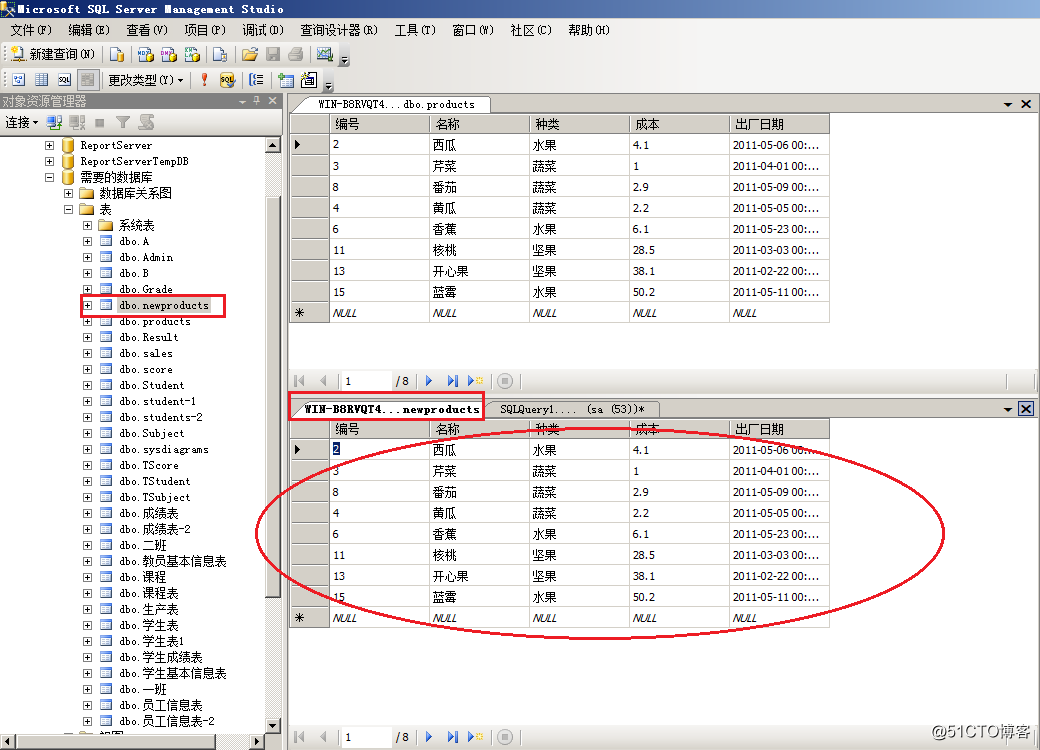Open the 帮助(H) menu
This screenshot has width=1040, height=750.
click(588, 31)
